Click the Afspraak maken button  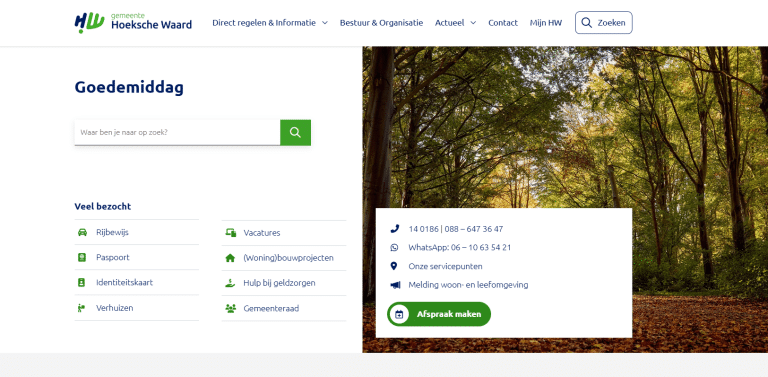point(439,314)
